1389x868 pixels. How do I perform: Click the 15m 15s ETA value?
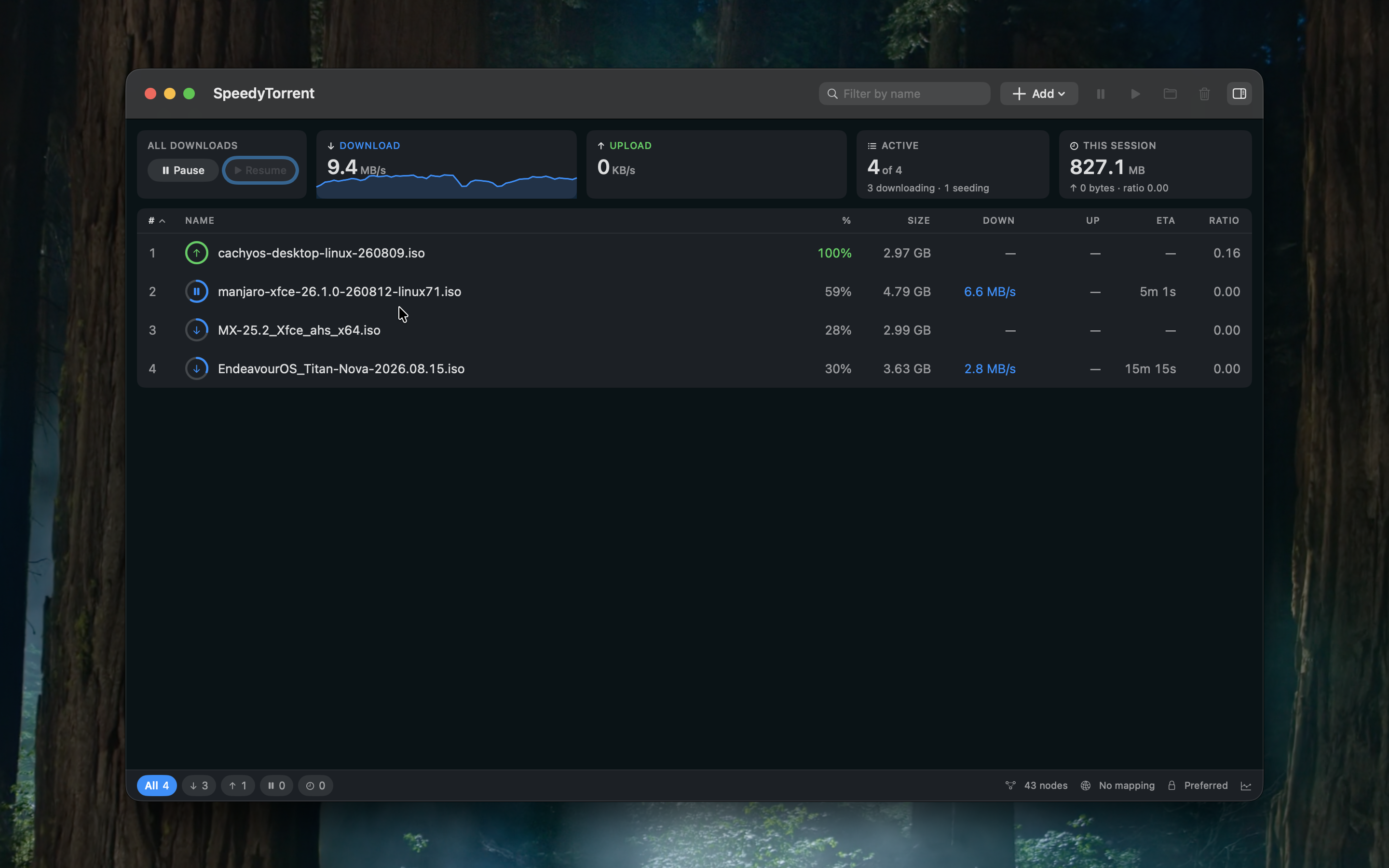1150,368
